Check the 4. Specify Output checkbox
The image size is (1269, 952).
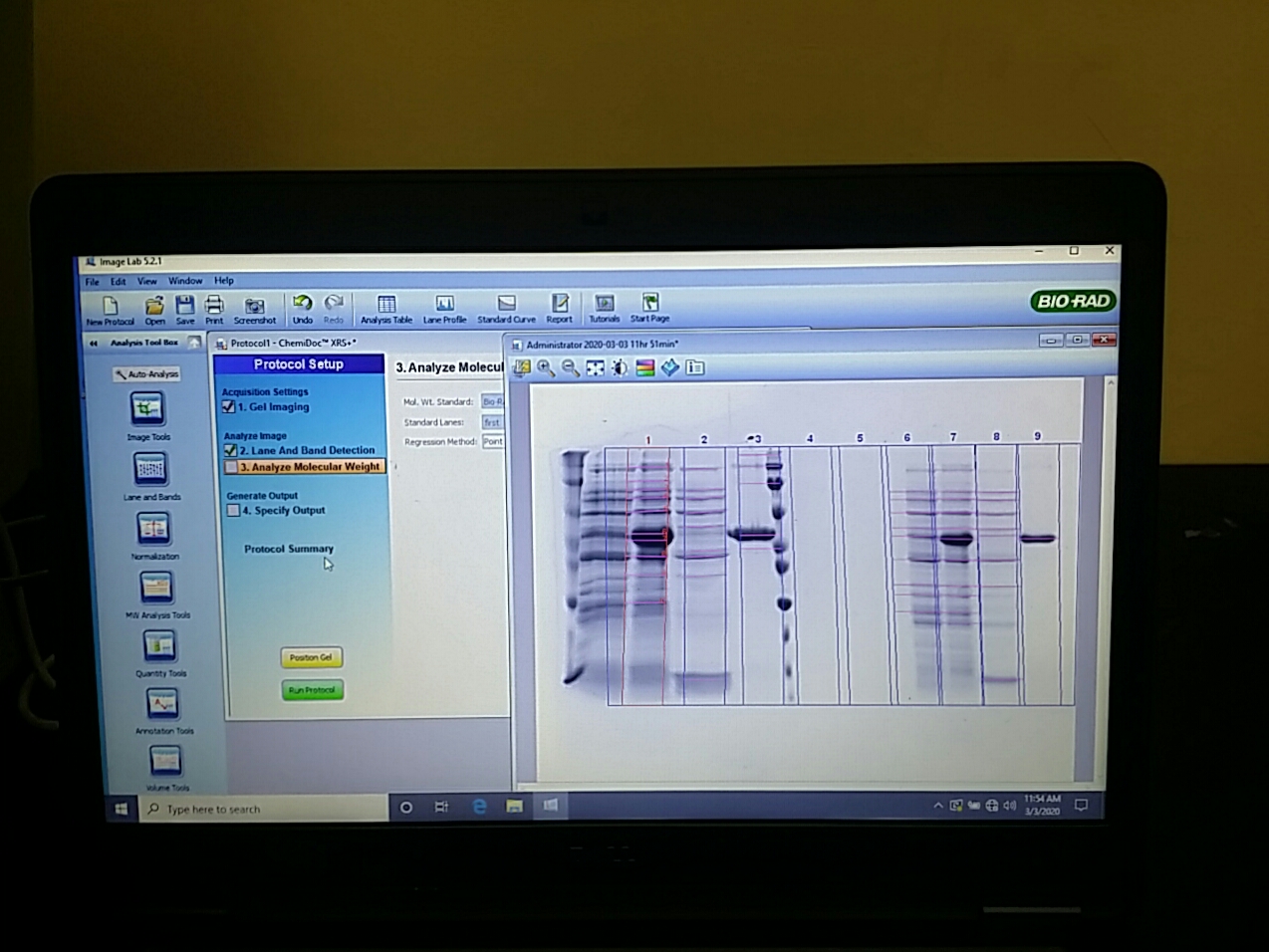pyautogui.click(x=233, y=510)
